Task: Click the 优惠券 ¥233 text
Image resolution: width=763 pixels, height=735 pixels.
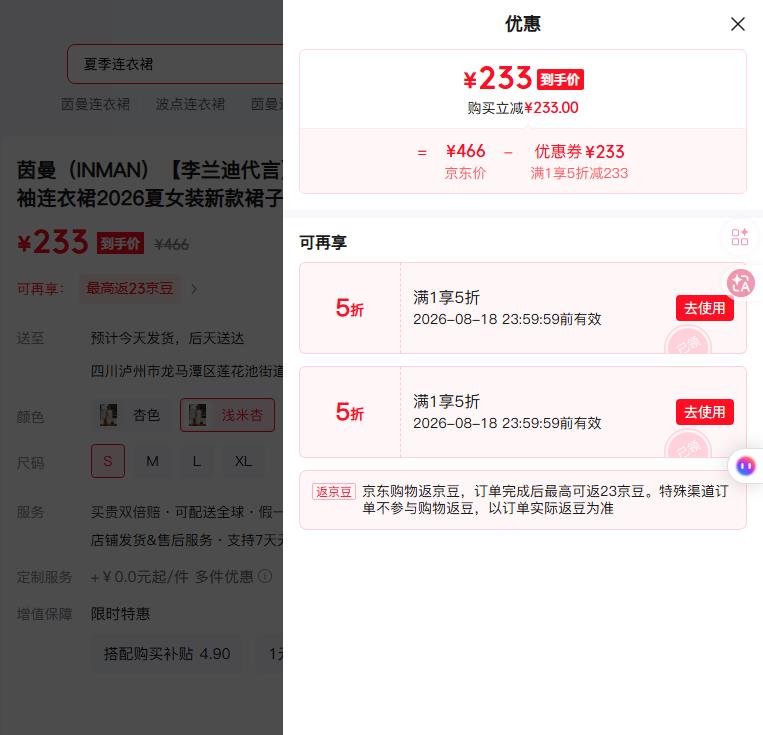Action: point(579,151)
